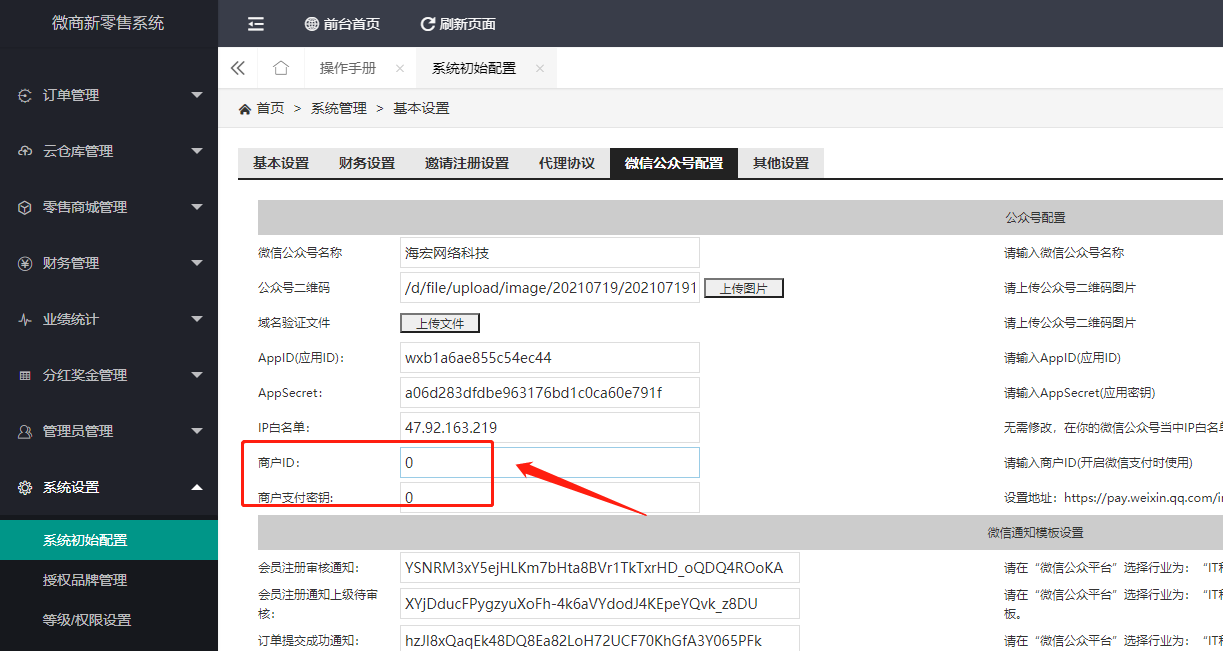Expand the 订单管理 menu arrow

point(197,95)
